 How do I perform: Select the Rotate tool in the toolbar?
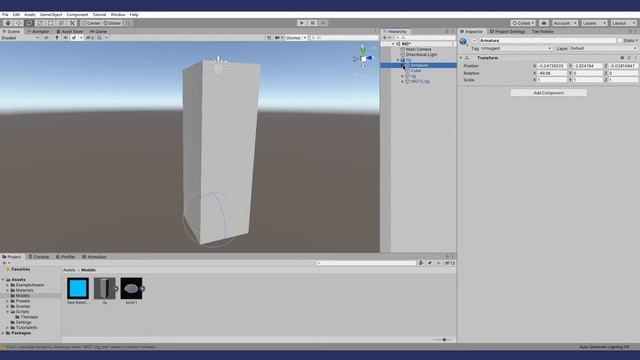pos(29,23)
